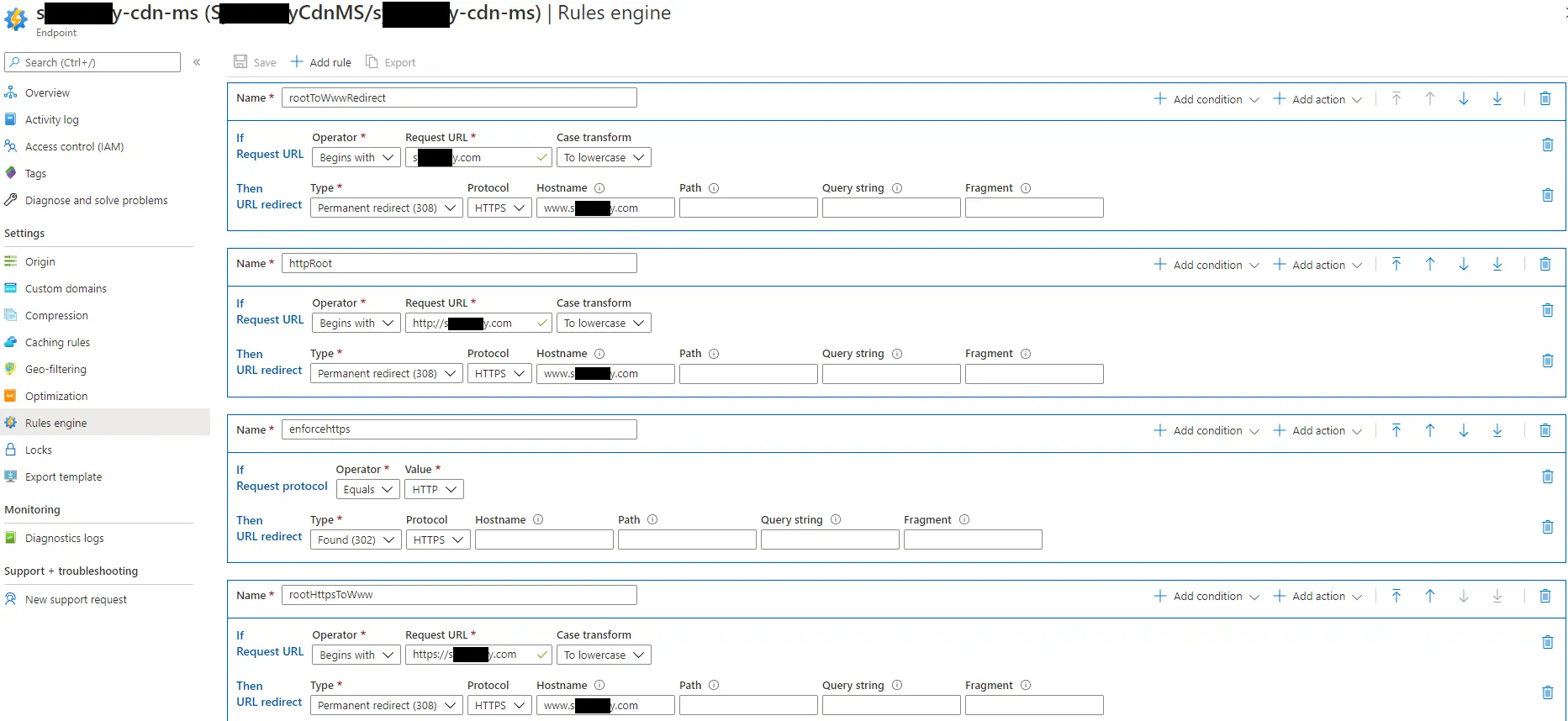Open Custom domains settings
1568x721 pixels.
(x=66, y=288)
